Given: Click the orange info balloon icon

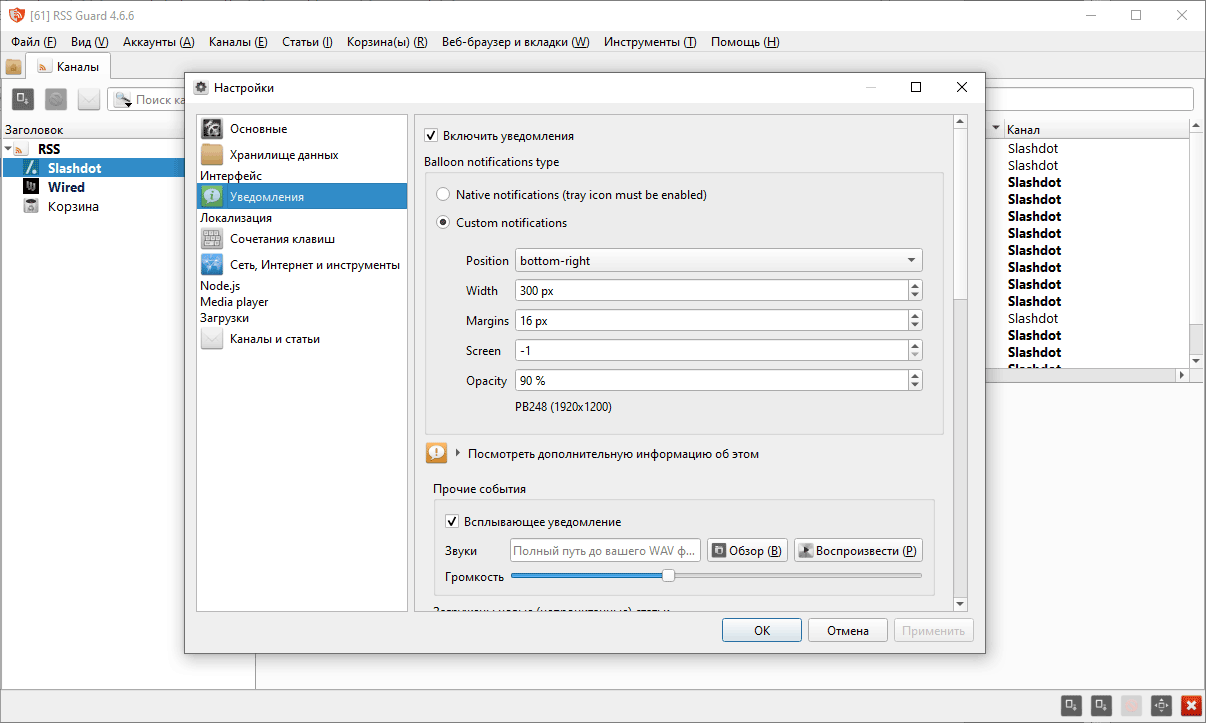Looking at the screenshot, I should (x=436, y=453).
